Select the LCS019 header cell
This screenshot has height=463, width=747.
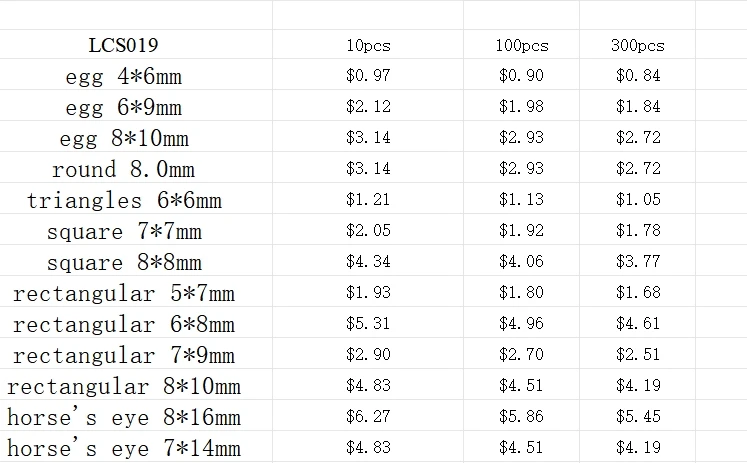[125, 45]
